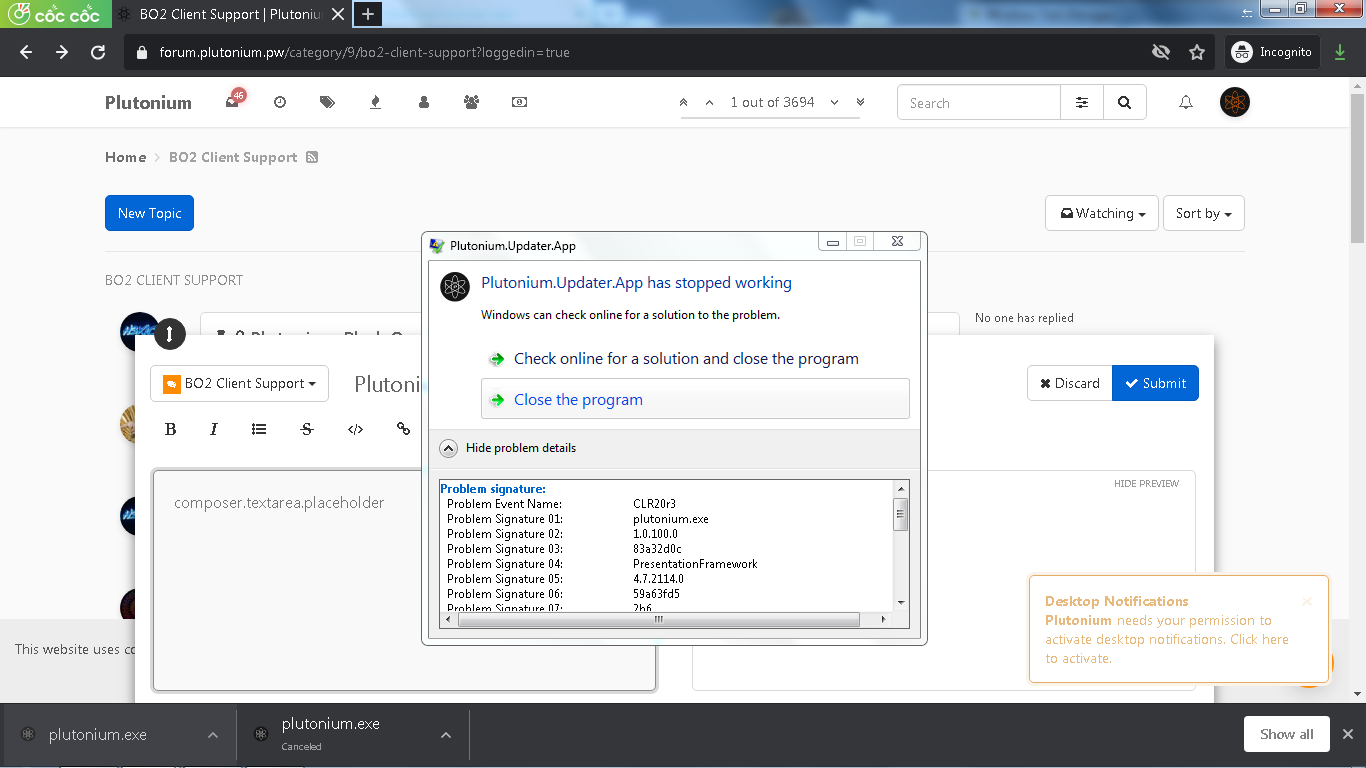The width and height of the screenshot is (1366, 768).
Task: Jump to first topic with double-up arrows
Action: click(683, 102)
